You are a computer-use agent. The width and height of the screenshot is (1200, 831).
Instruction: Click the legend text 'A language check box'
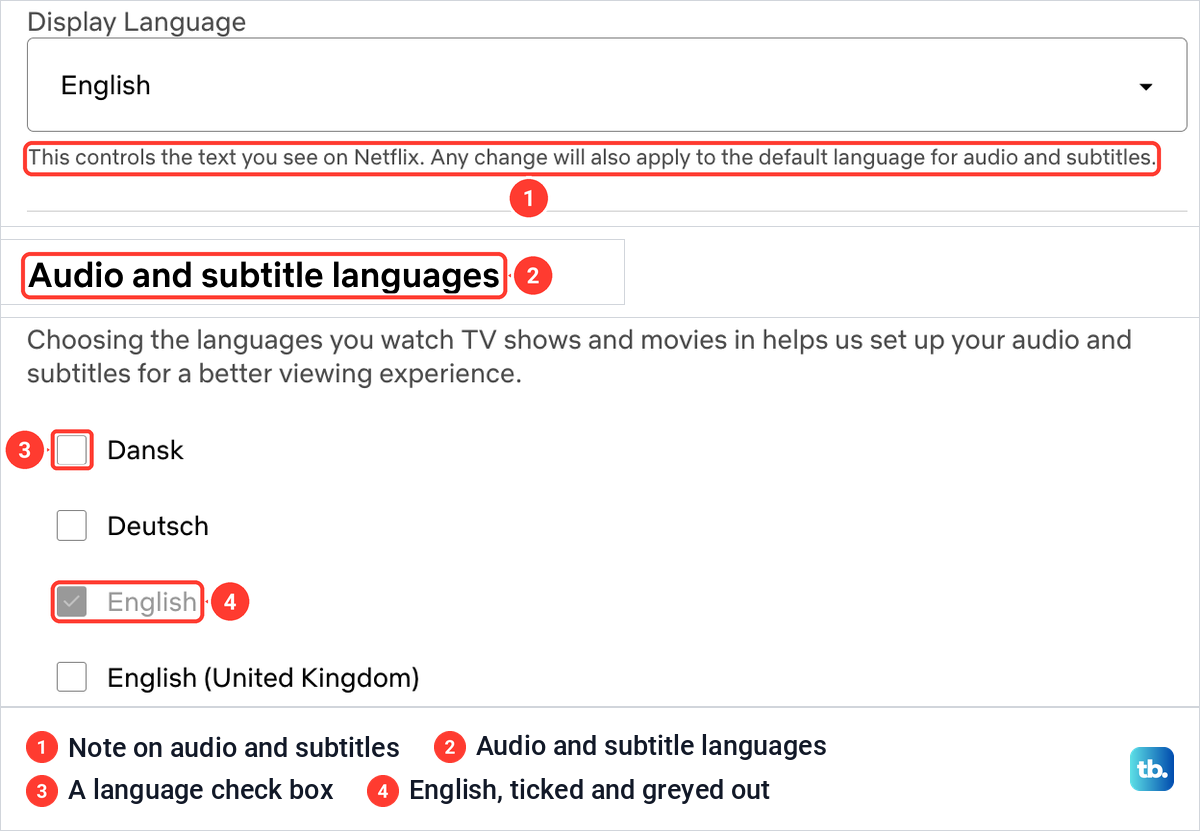coord(201,790)
